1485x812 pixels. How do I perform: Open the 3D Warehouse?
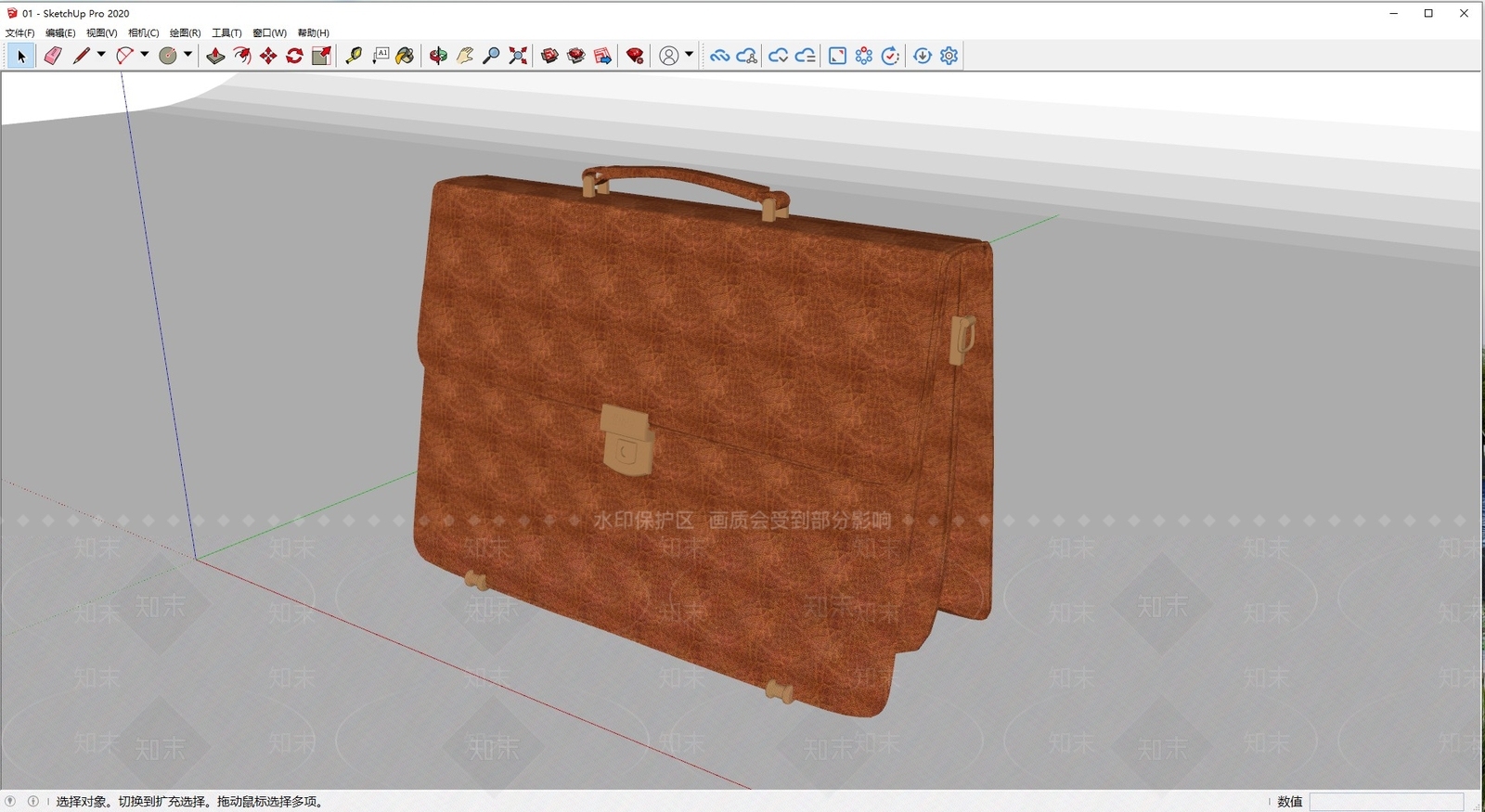[x=549, y=56]
